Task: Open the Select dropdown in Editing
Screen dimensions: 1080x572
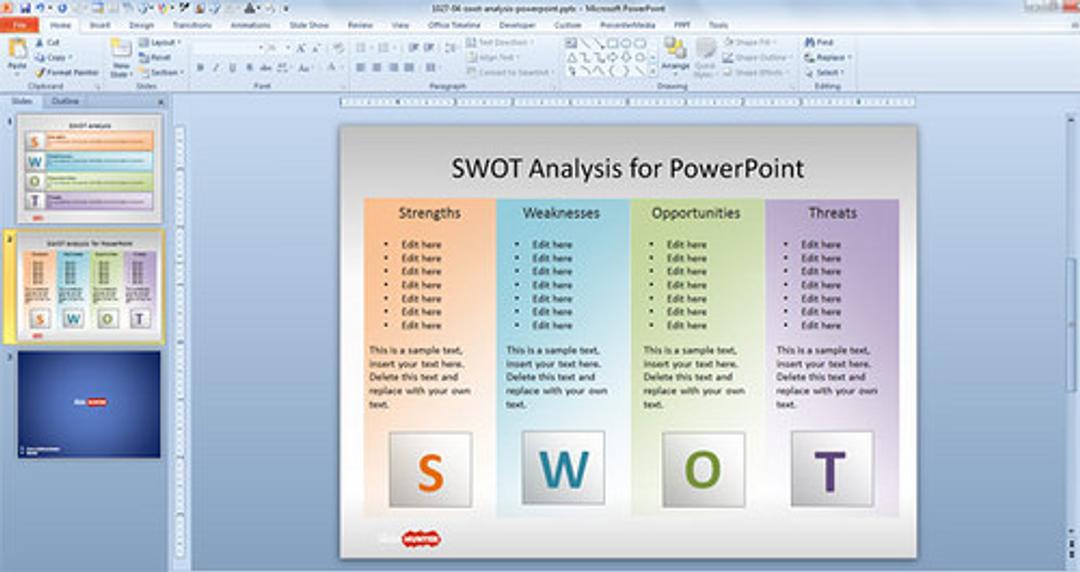Action: point(824,72)
